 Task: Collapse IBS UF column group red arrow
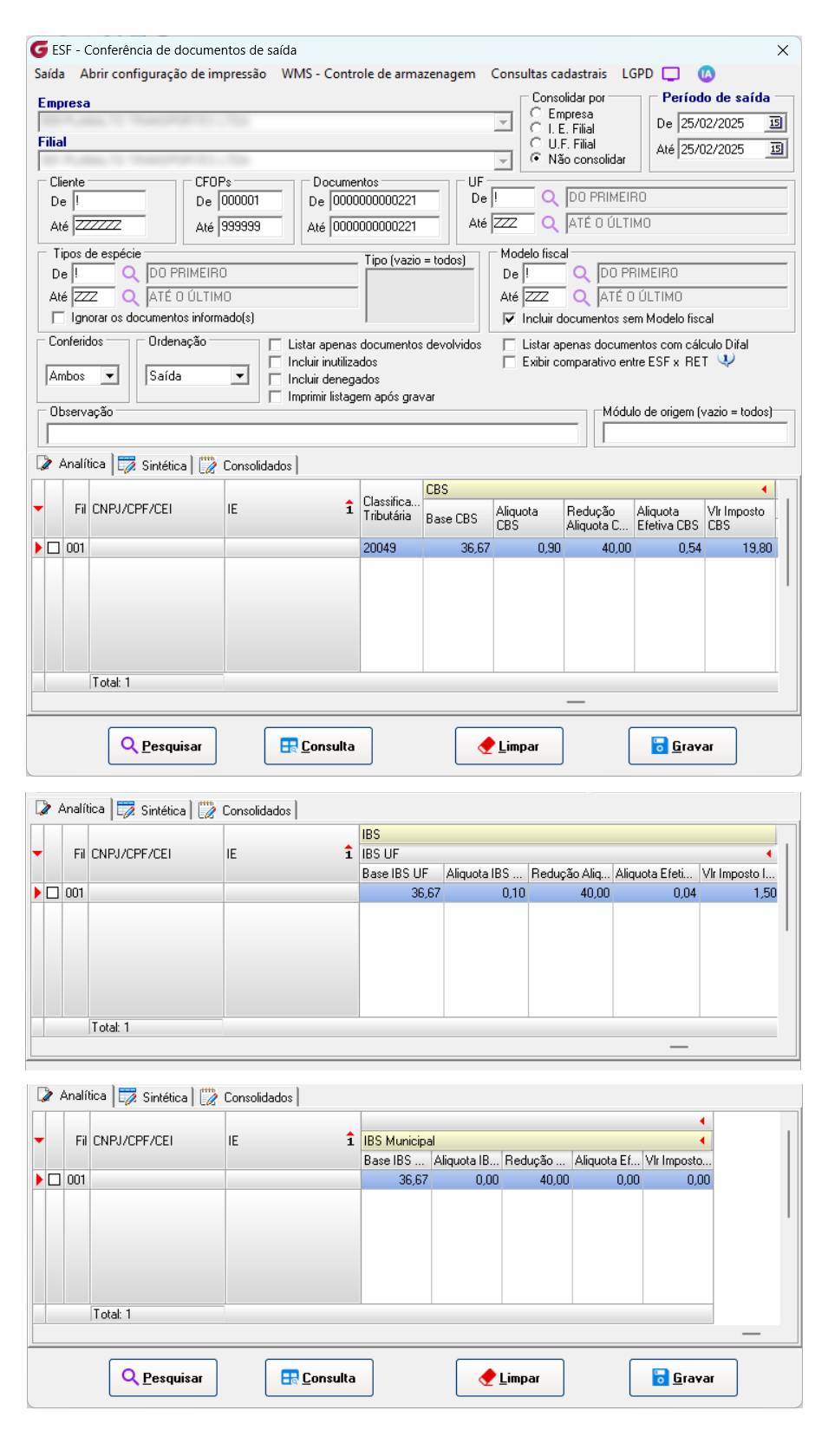pyautogui.click(x=769, y=854)
